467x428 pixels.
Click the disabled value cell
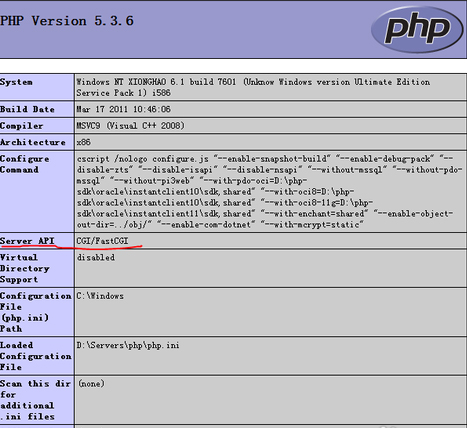click(x=271, y=268)
